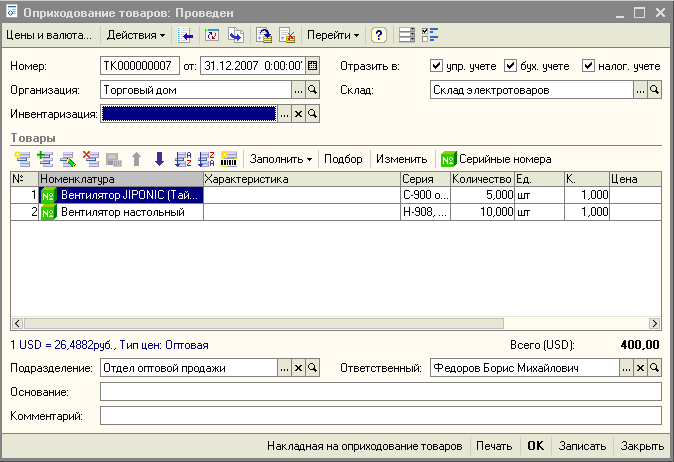Click the Цены и валюта menu button
Viewport: 674px width, 462px height.
click(x=48, y=35)
